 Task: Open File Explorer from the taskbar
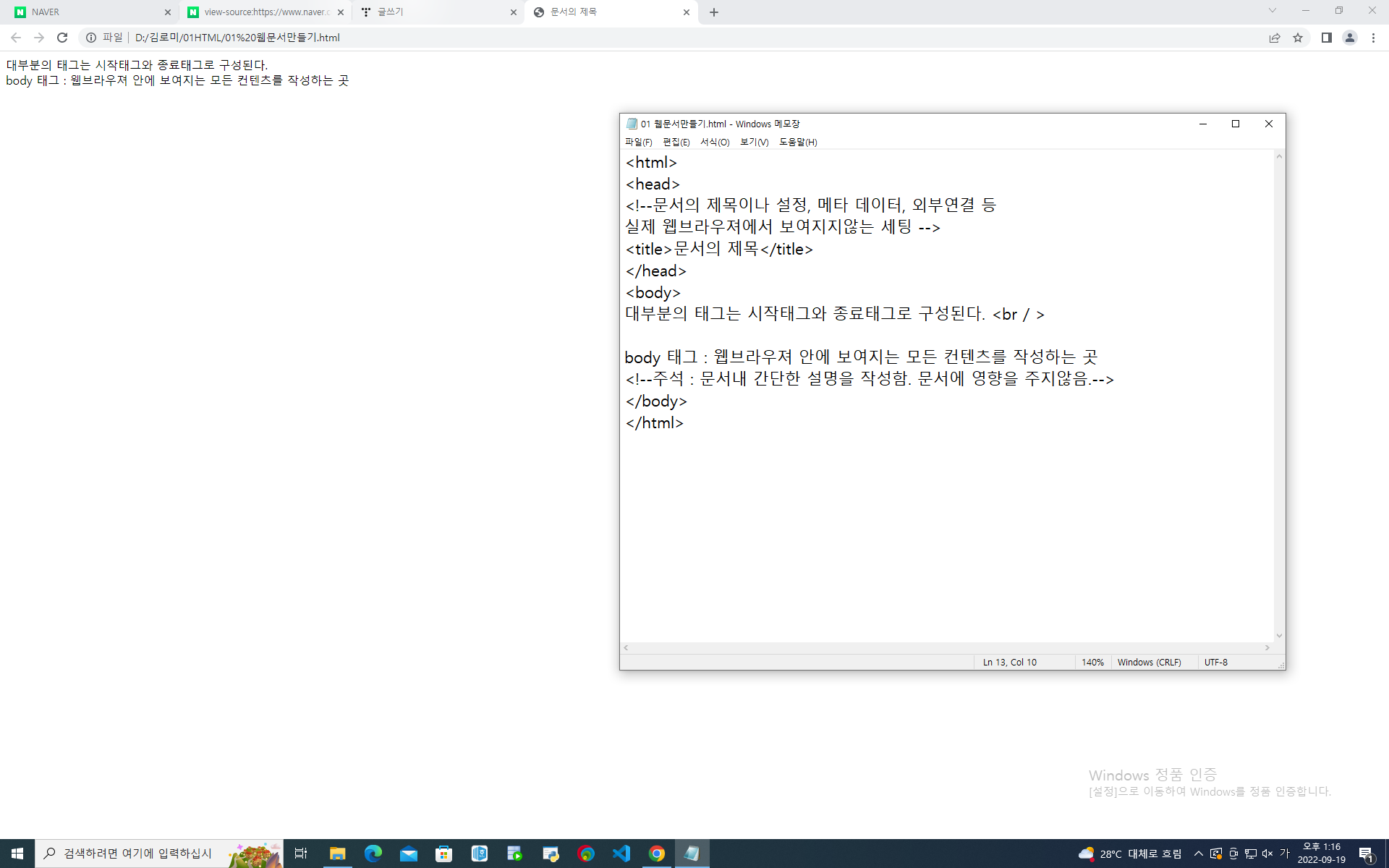[337, 854]
